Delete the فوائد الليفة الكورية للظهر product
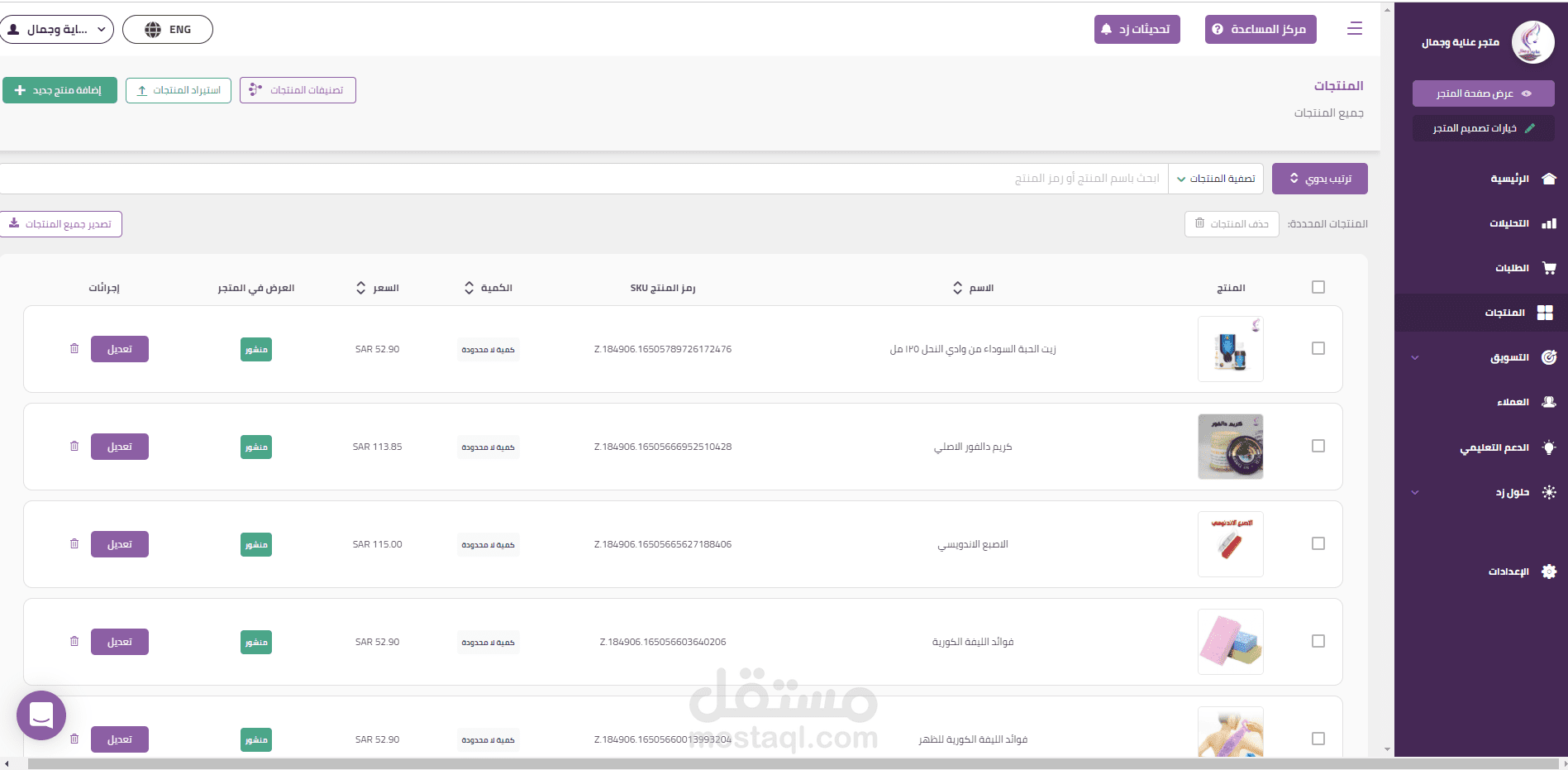Screen dimensions: 1568x770 click(x=74, y=739)
